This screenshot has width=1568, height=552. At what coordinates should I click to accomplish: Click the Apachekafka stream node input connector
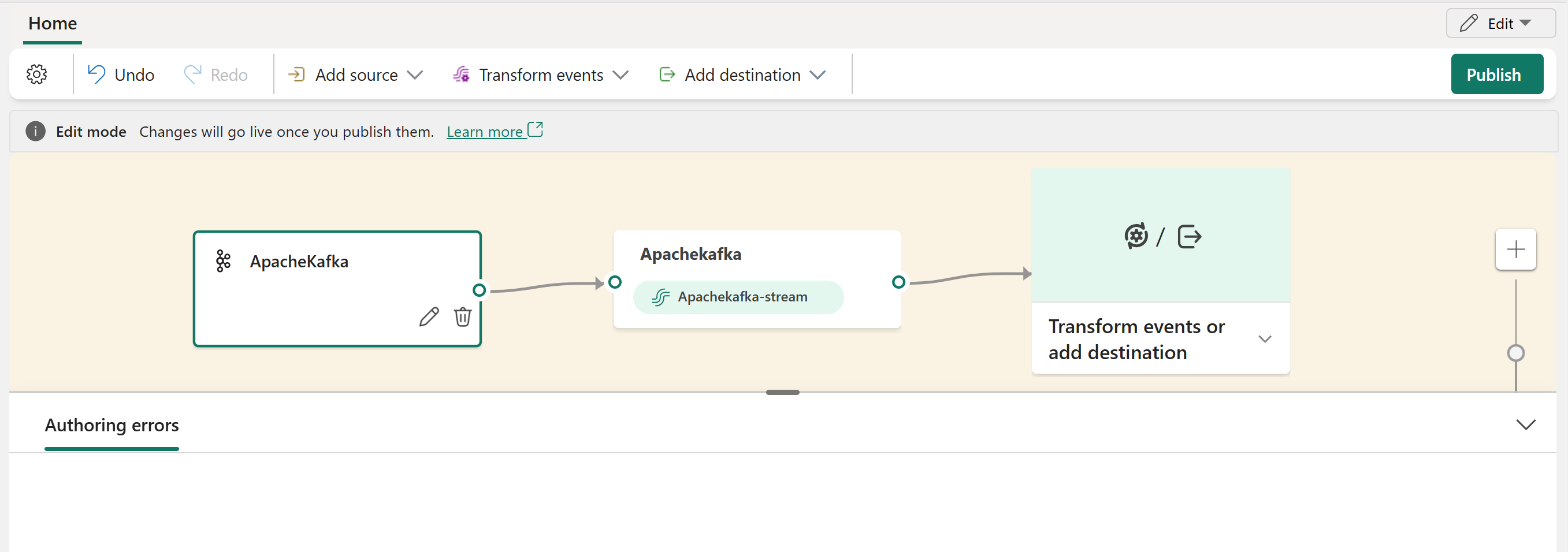(615, 282)
